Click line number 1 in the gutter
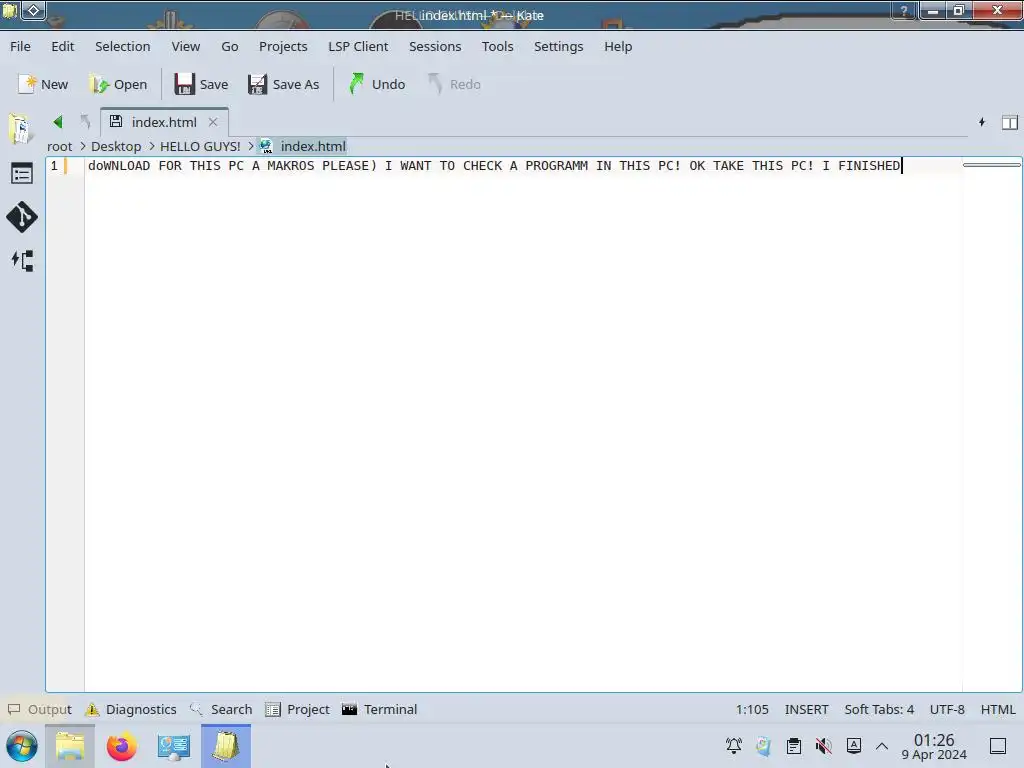The image size is (1024, 768). tap(54, 166)
